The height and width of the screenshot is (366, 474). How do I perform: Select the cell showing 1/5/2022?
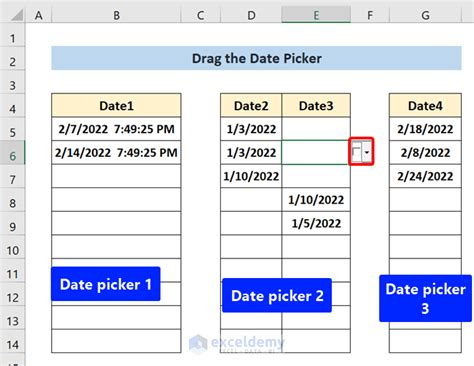tap(316, 223)
